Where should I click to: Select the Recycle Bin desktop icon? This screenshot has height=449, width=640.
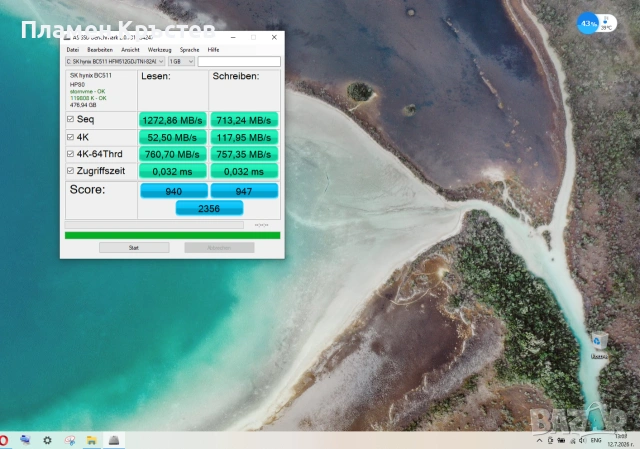[x=599, y=345]
